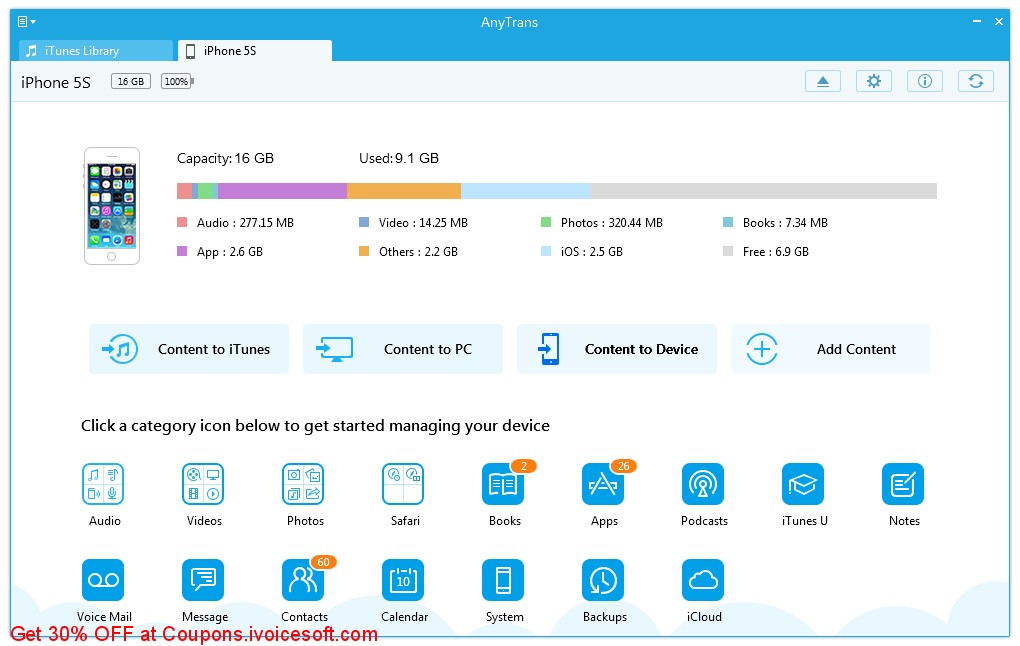This screenshot has width=1020, height=646.
Task: Open the Apps category icon
Action: [603, 484]
